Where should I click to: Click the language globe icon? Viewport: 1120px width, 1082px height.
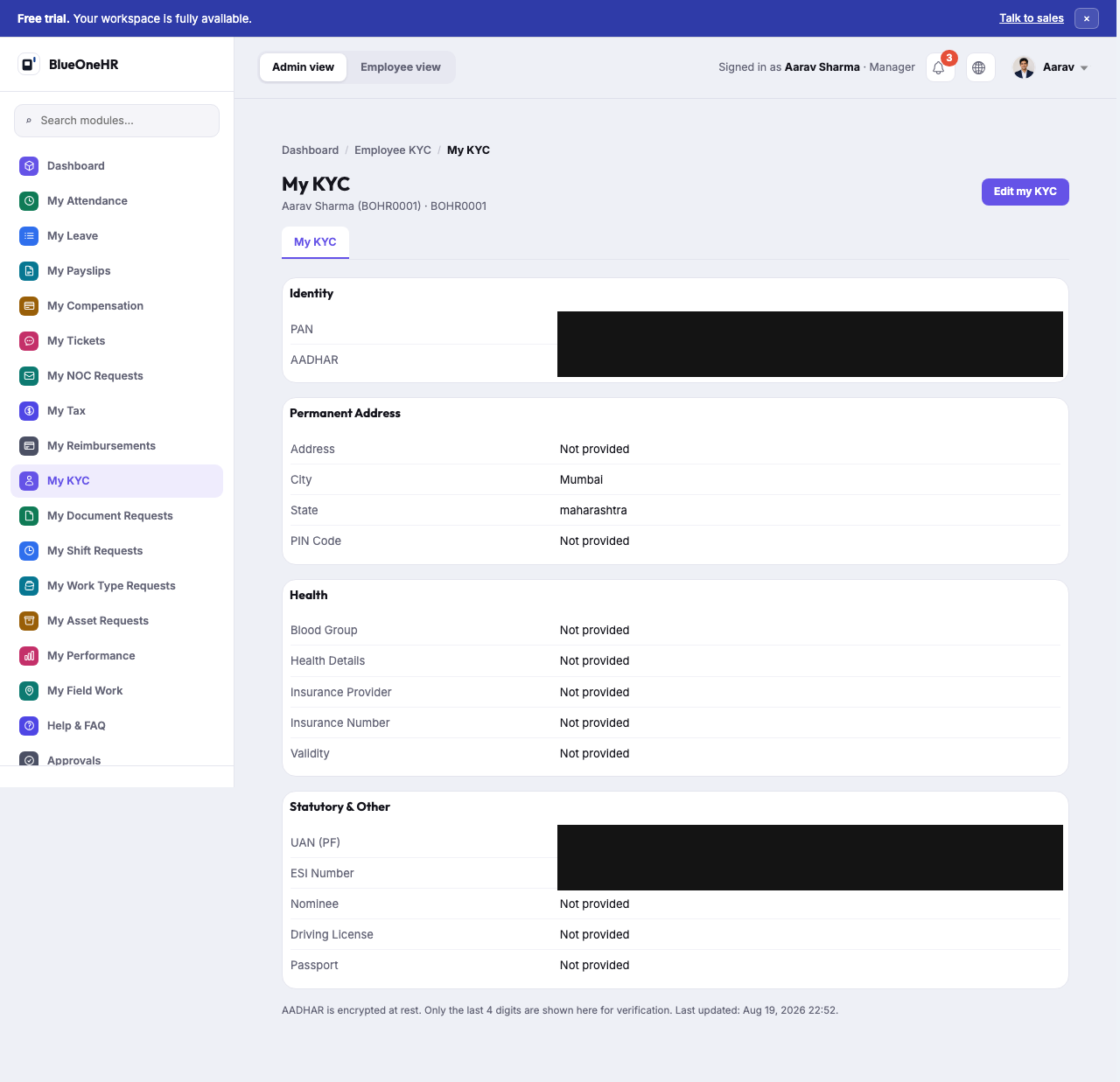pos(980,67)
